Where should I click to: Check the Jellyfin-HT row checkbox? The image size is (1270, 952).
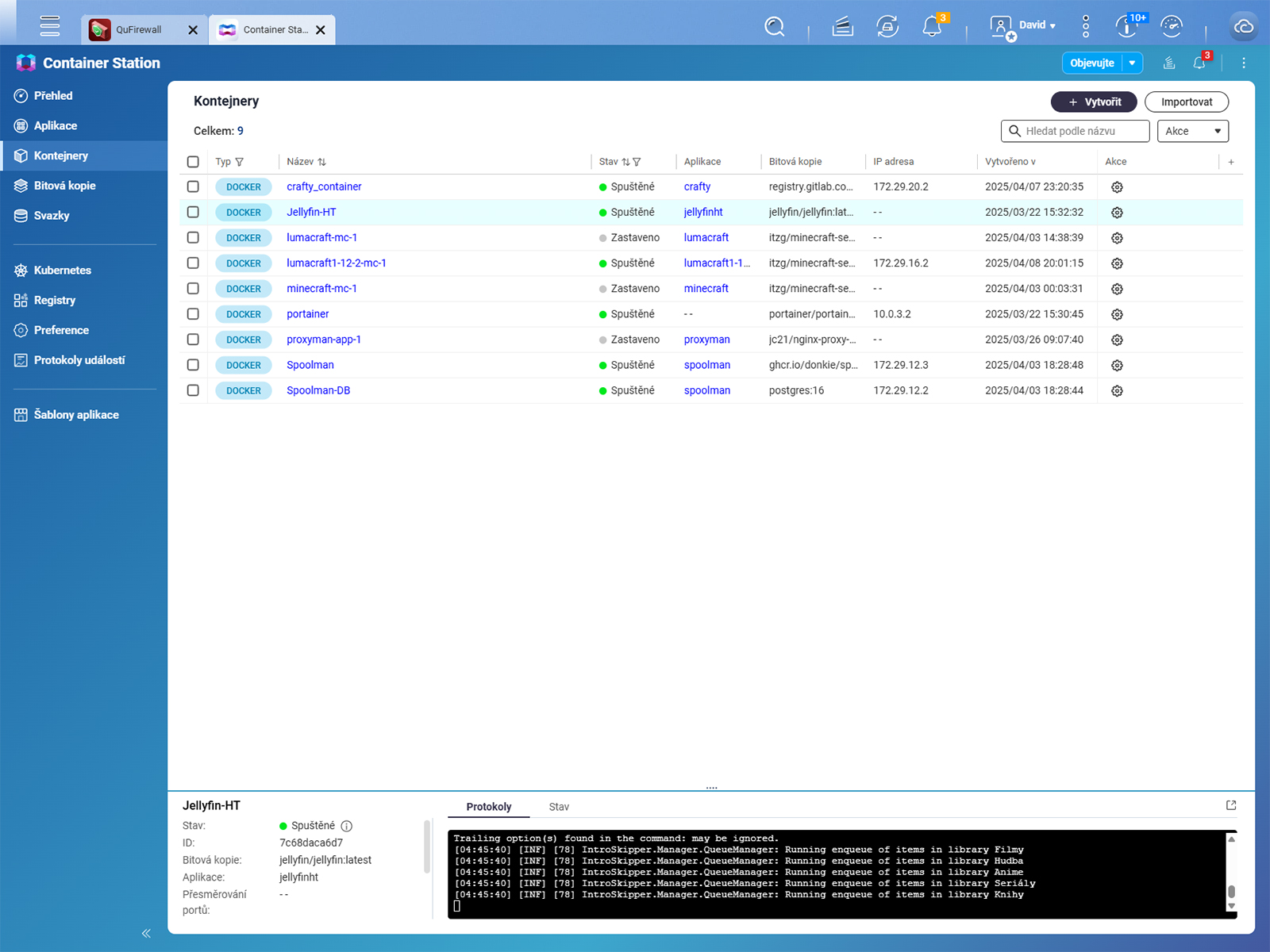193,212
